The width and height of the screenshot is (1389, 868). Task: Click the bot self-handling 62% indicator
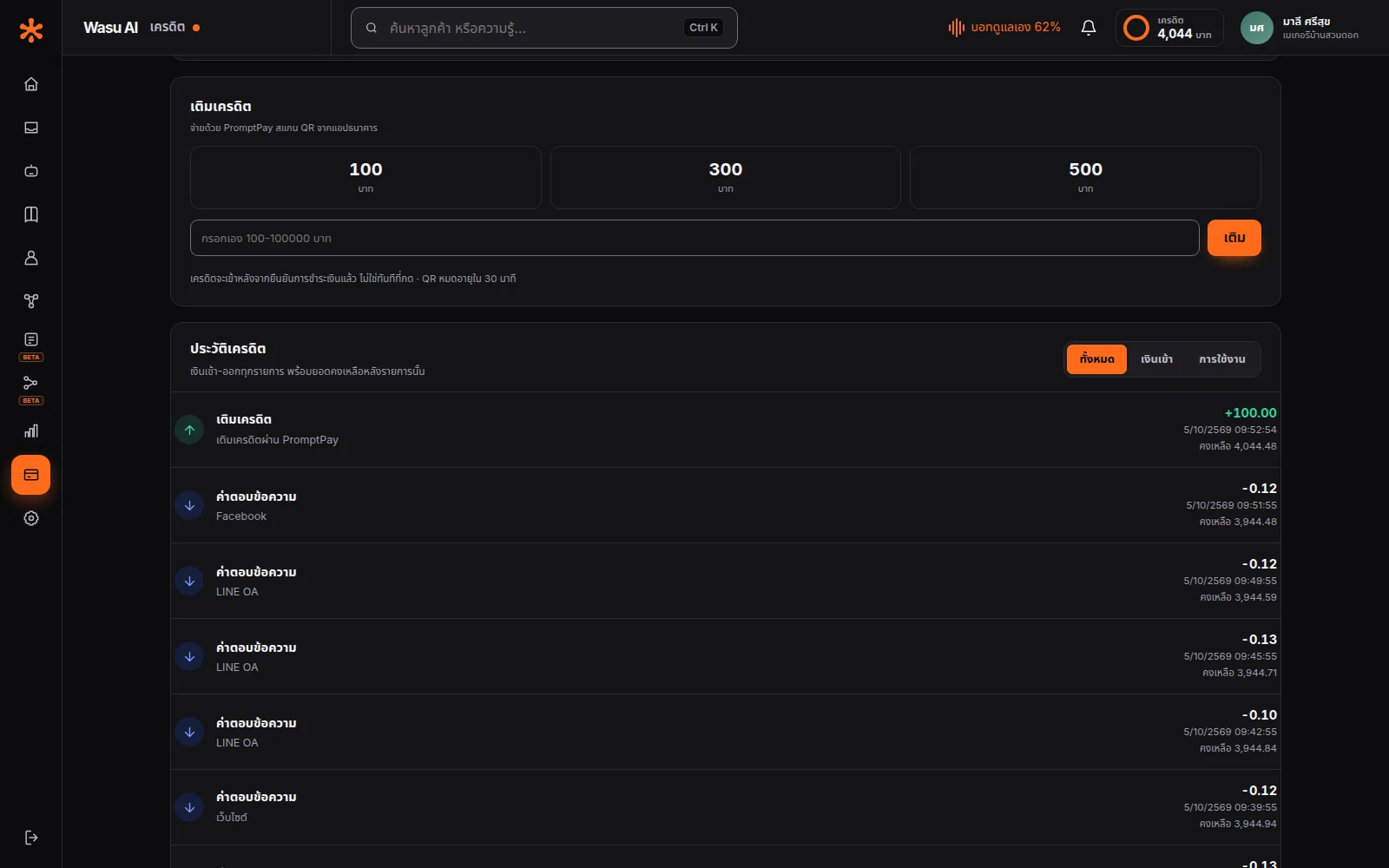[x=1004, y=28]
